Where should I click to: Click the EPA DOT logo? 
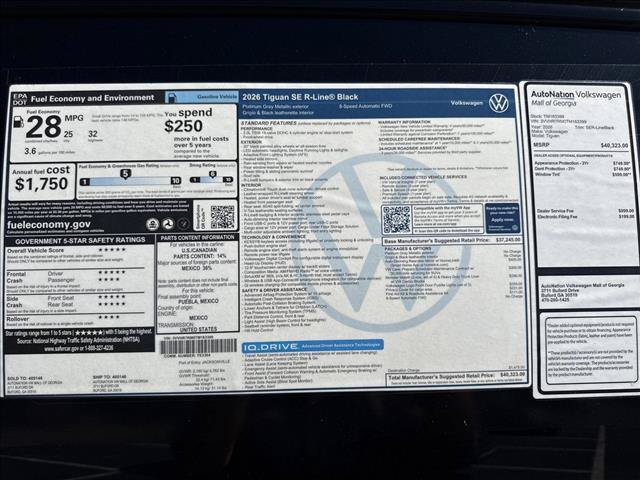coord(20,99)
